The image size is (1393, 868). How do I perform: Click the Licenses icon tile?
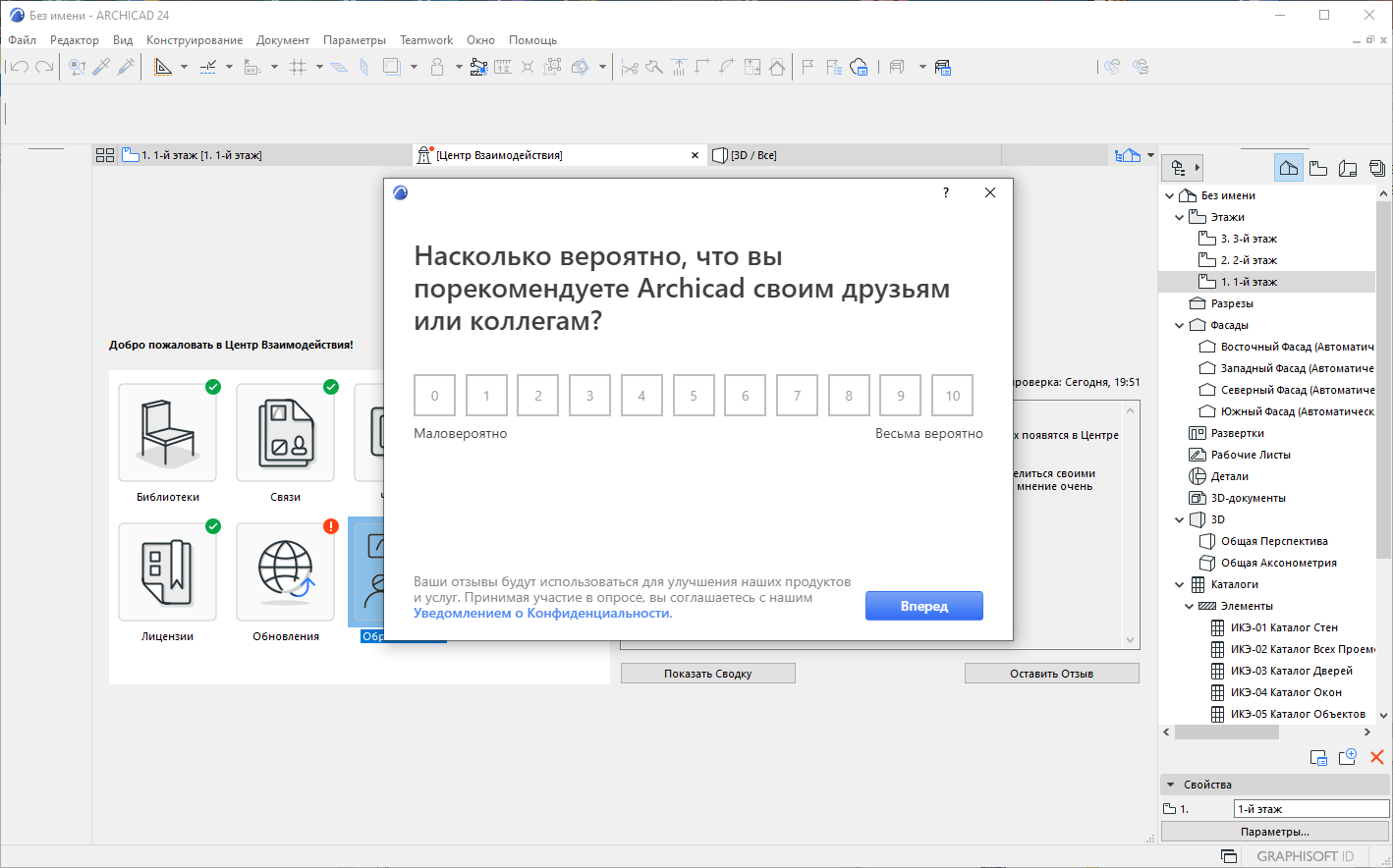pyautogui.click(x=167, y=571)
